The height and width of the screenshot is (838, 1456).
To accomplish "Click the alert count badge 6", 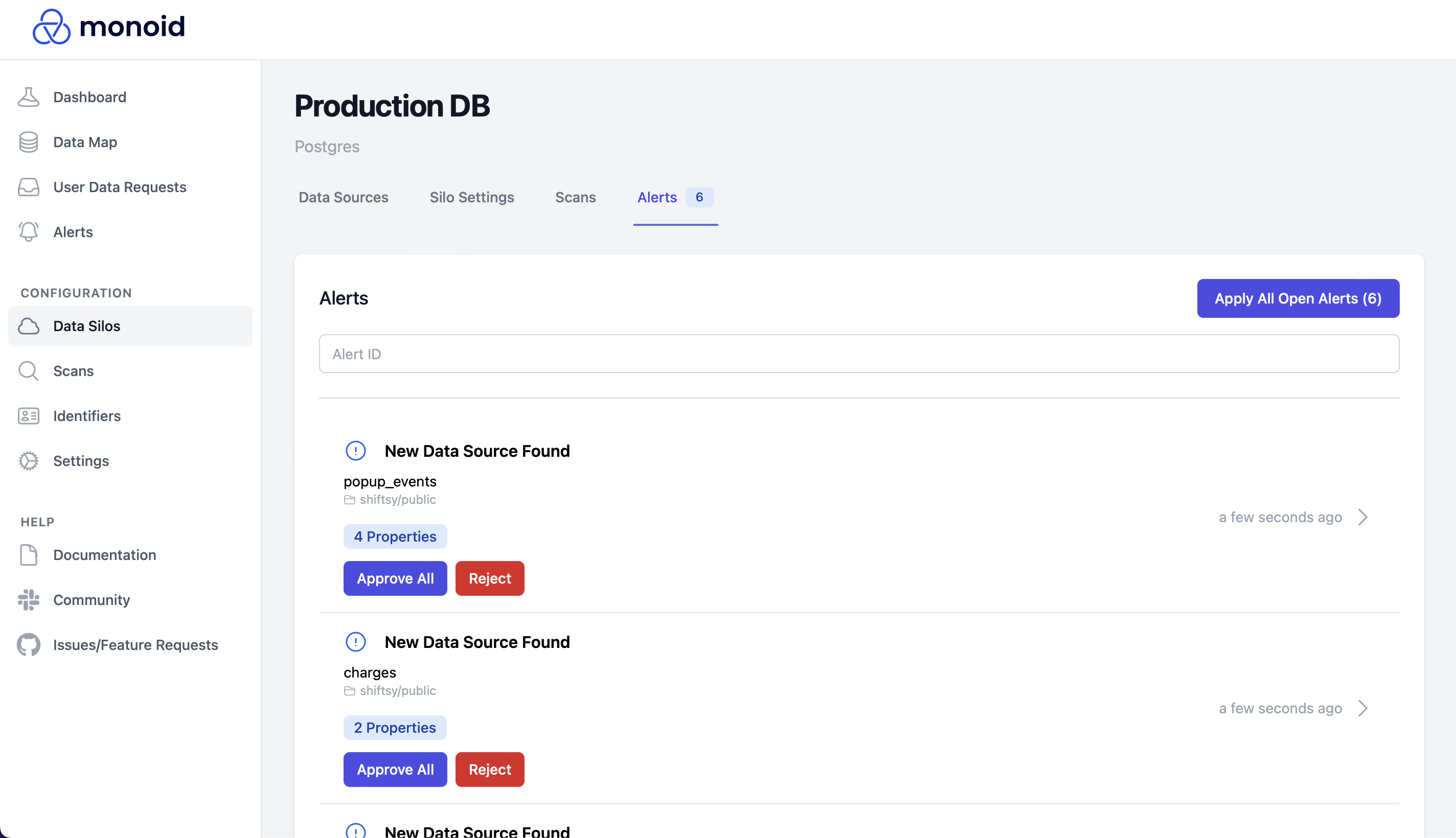I will coord(699,197).
